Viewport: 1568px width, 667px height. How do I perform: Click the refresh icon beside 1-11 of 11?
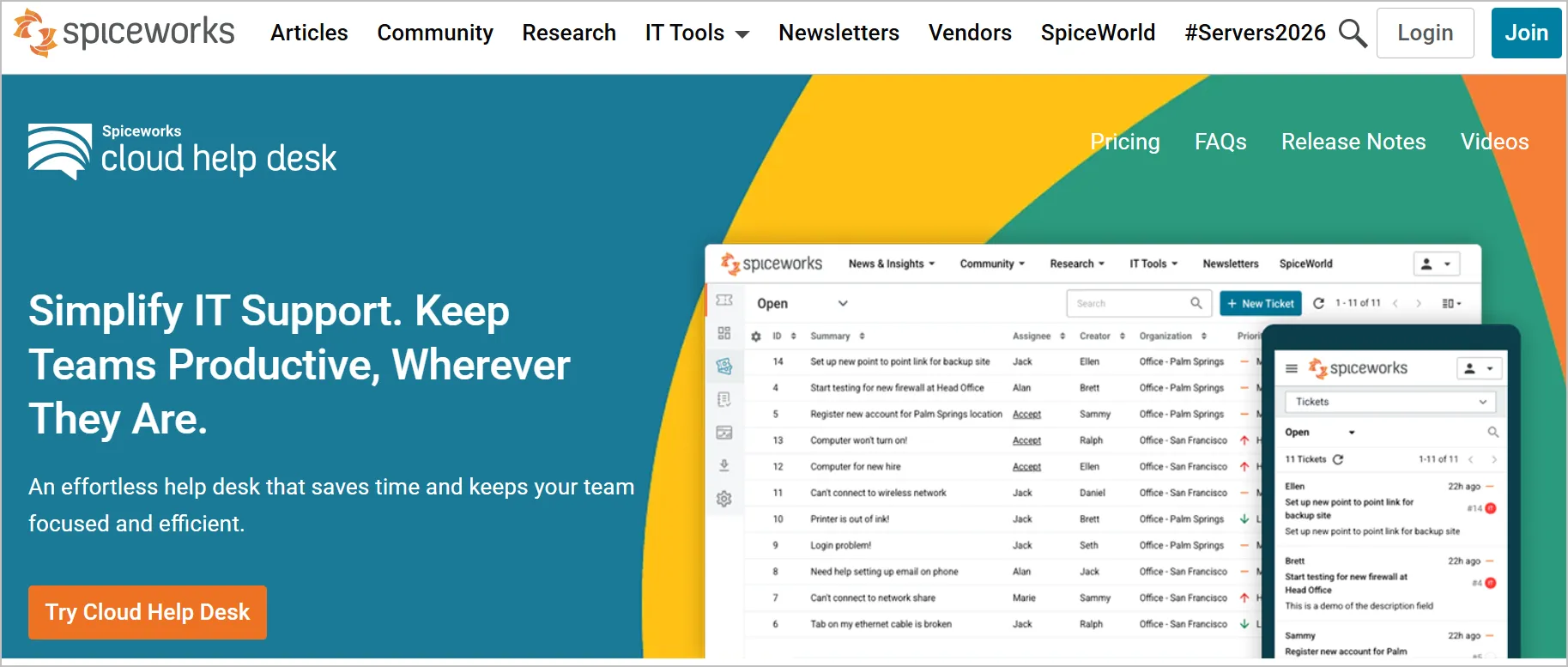(1319, 303)
